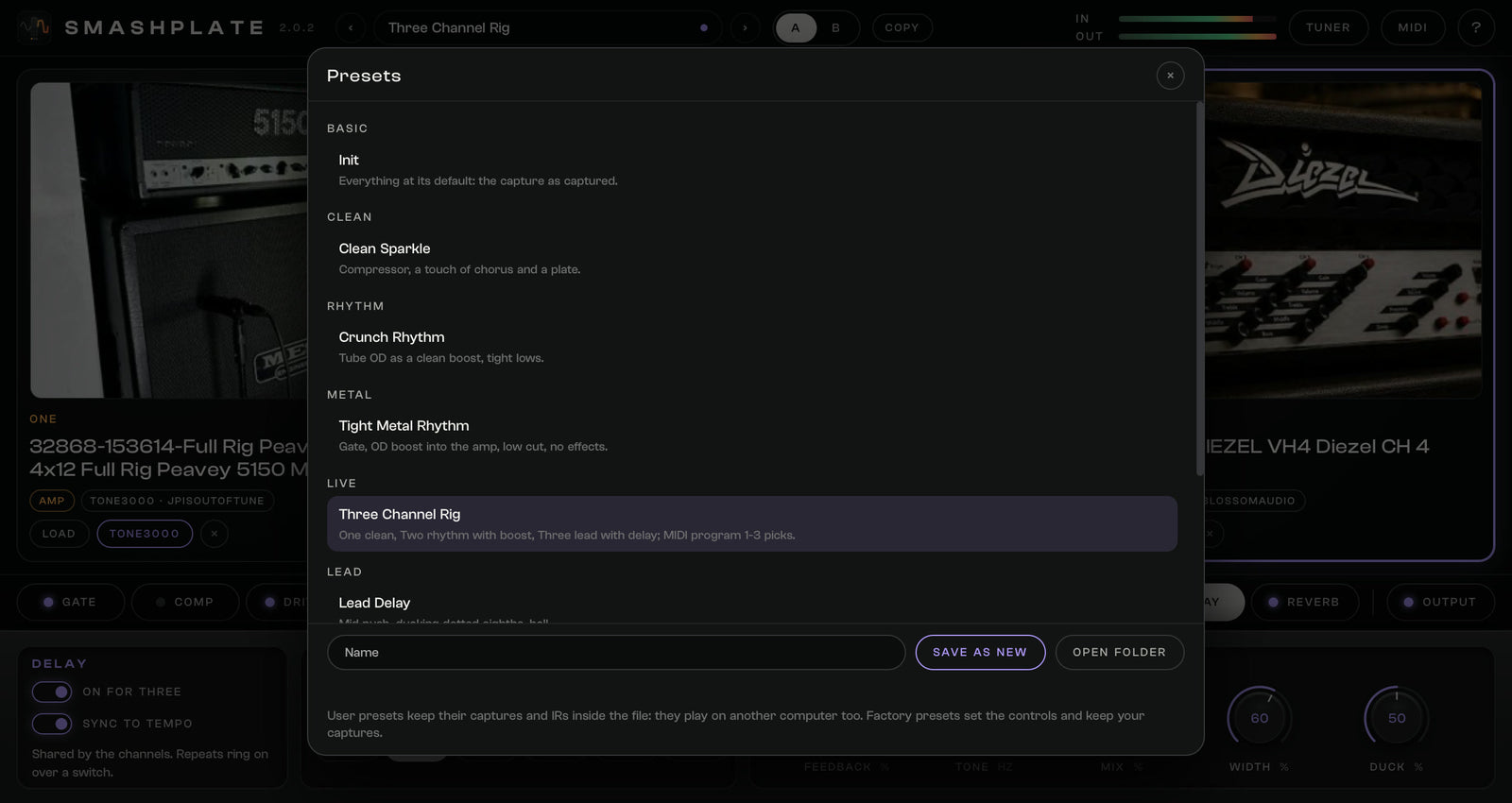1512x803 pixels.
Task: Click the Reverb enable dot indicator
Action: pos(1273,602)
